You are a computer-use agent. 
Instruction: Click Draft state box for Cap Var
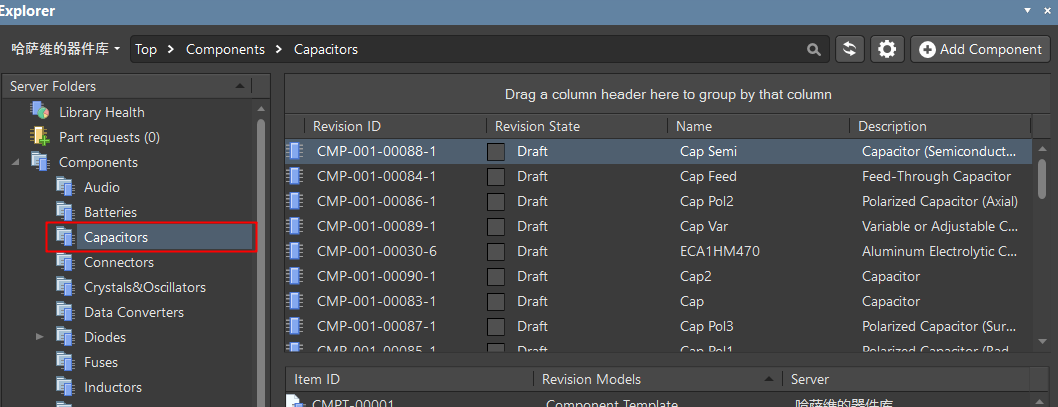(x=496, y=227)
